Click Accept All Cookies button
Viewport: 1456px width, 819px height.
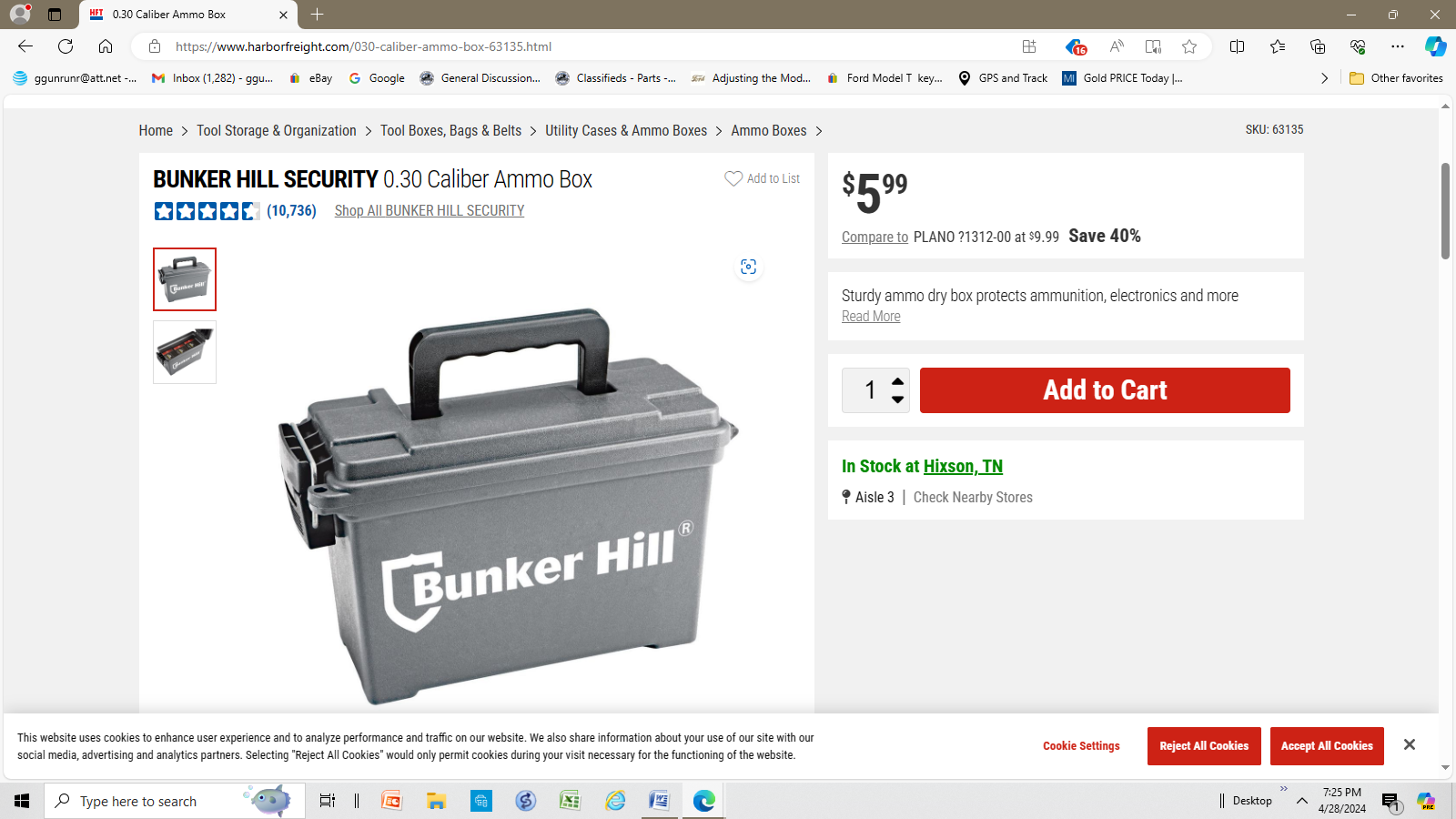click(x=1327, y=746)
